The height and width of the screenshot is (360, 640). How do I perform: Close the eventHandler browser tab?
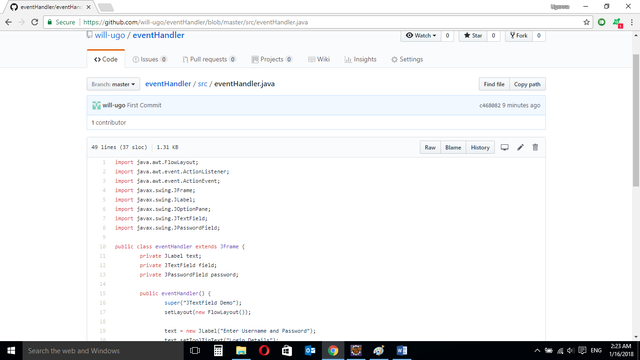[89, 7]
